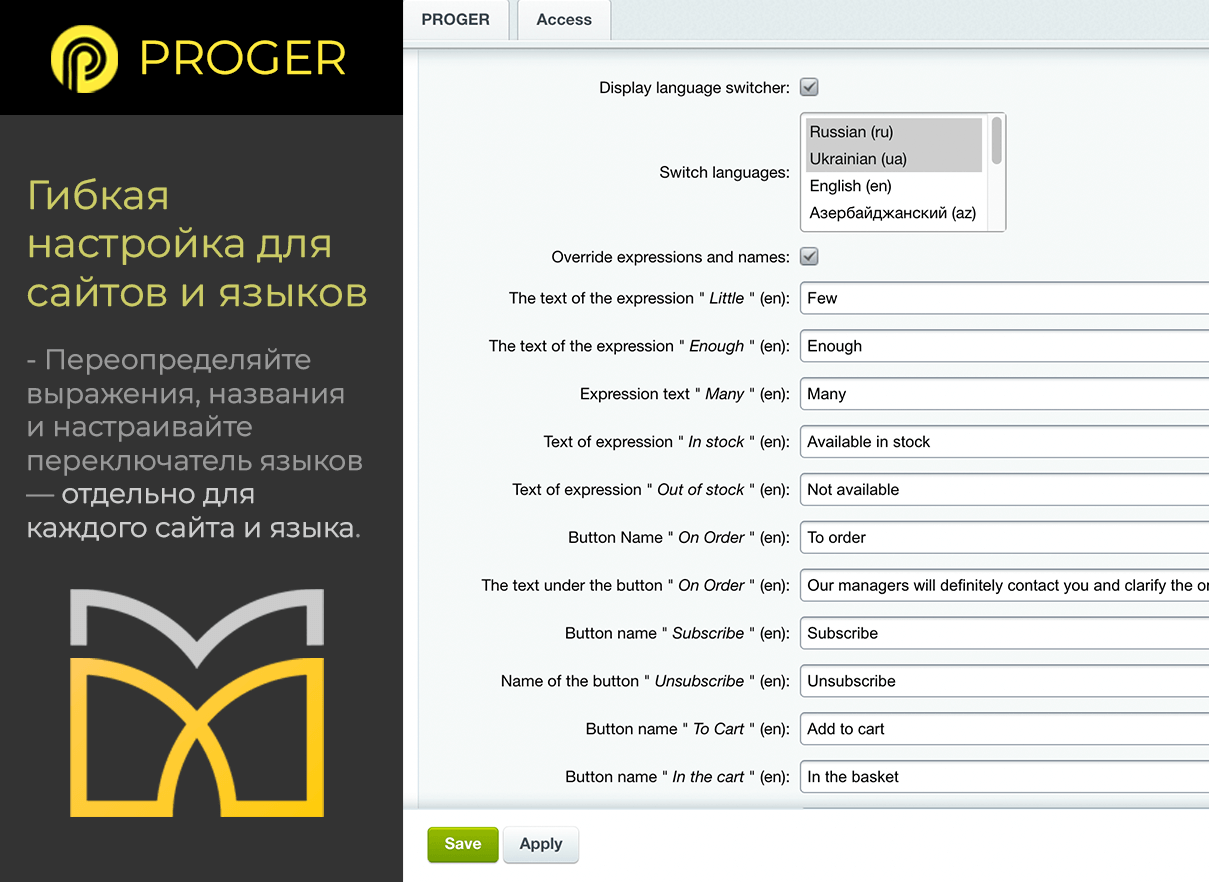Toggle the Display language switcher checkbox
The height and width of the screenshot is (882, 1209).
tap(809, 87)
